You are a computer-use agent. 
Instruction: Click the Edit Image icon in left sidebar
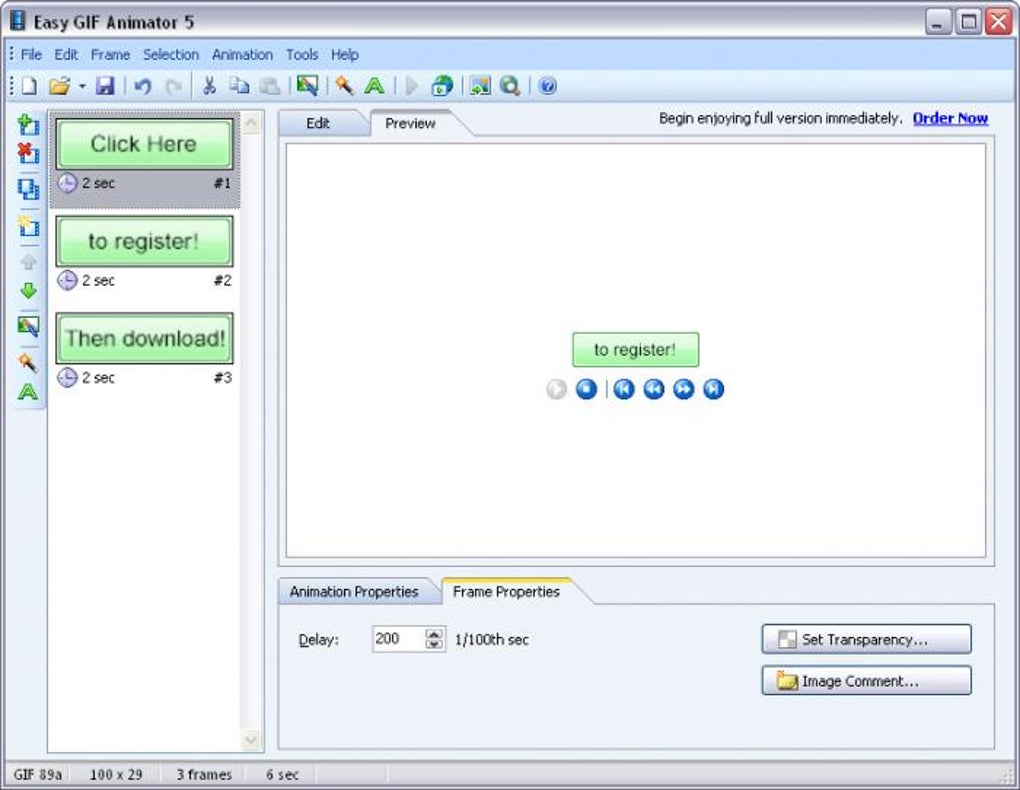(x=28, y=326)
